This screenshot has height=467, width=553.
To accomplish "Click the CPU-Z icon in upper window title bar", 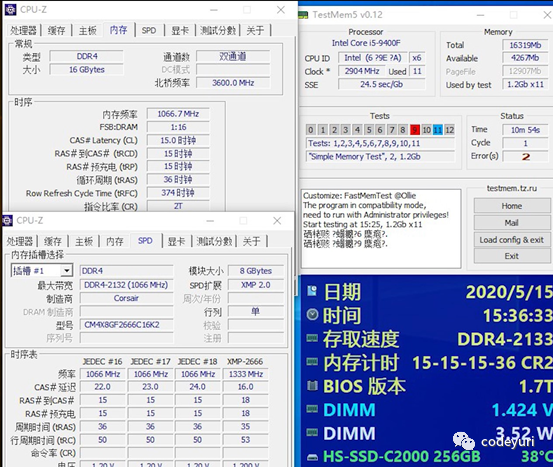I will 10,10.
